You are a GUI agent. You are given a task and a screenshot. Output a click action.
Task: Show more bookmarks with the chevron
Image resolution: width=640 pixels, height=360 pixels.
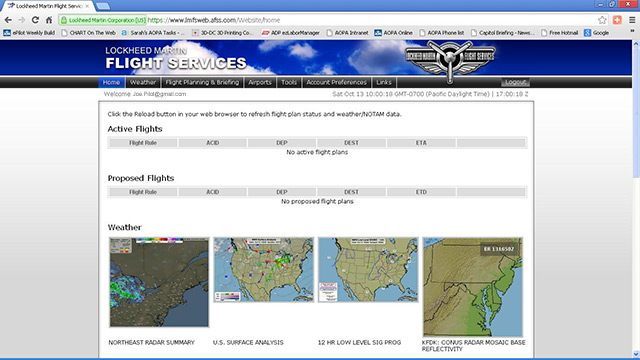click(632, 32)
